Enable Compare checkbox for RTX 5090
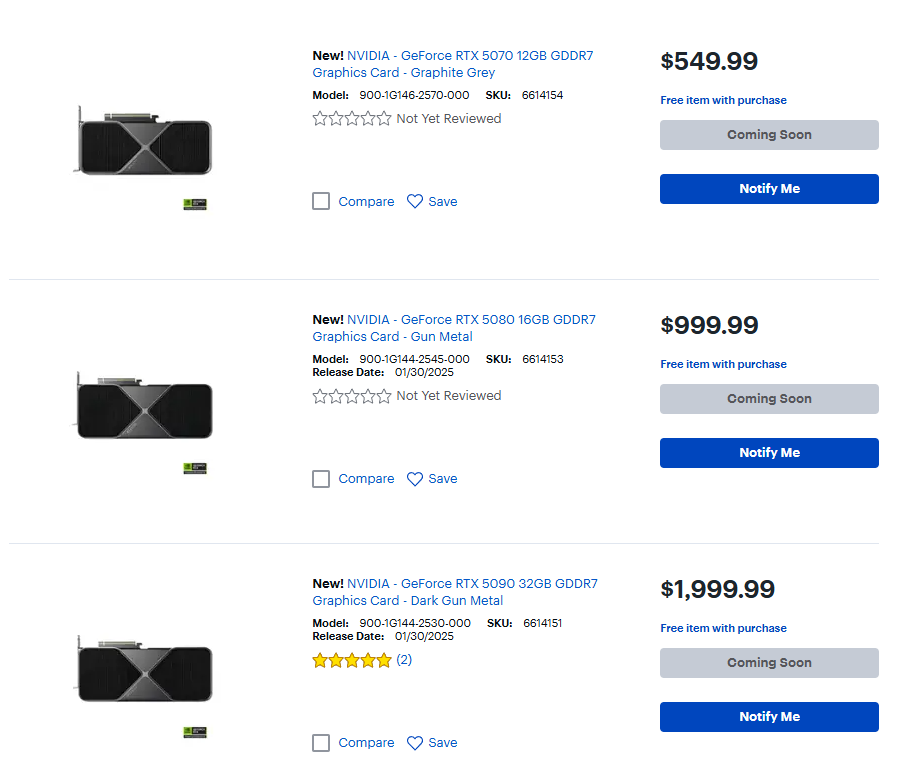The image size is (901, 777). click(x=321, y=743)
